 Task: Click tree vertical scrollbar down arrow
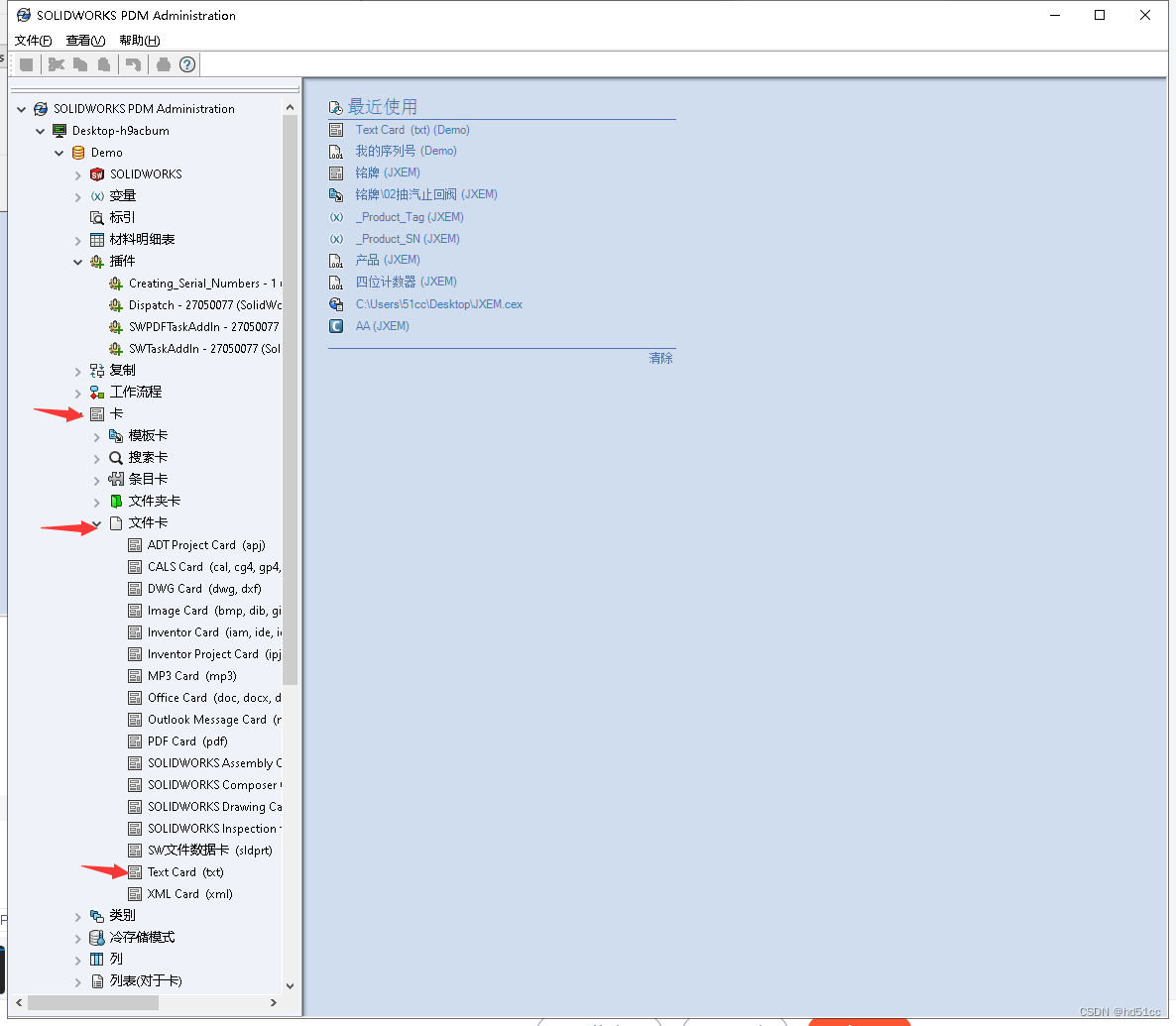tap(291, 986)
